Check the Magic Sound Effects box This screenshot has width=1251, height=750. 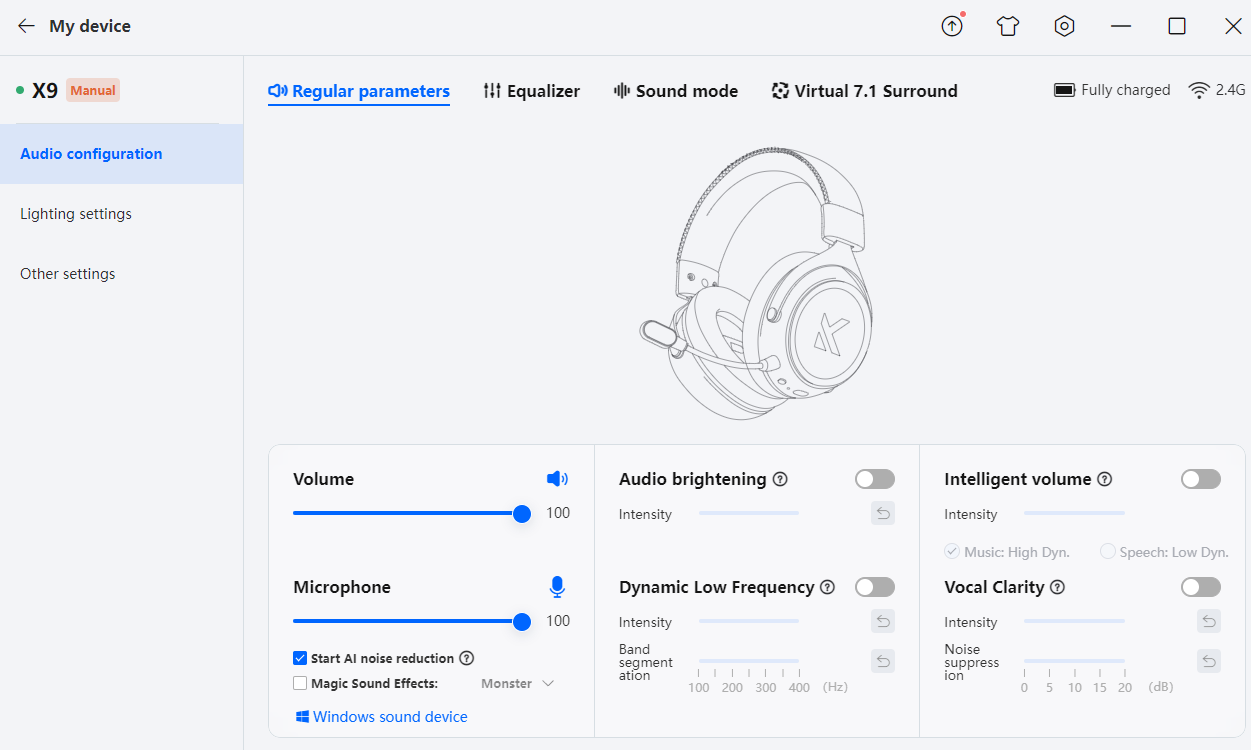300,684
